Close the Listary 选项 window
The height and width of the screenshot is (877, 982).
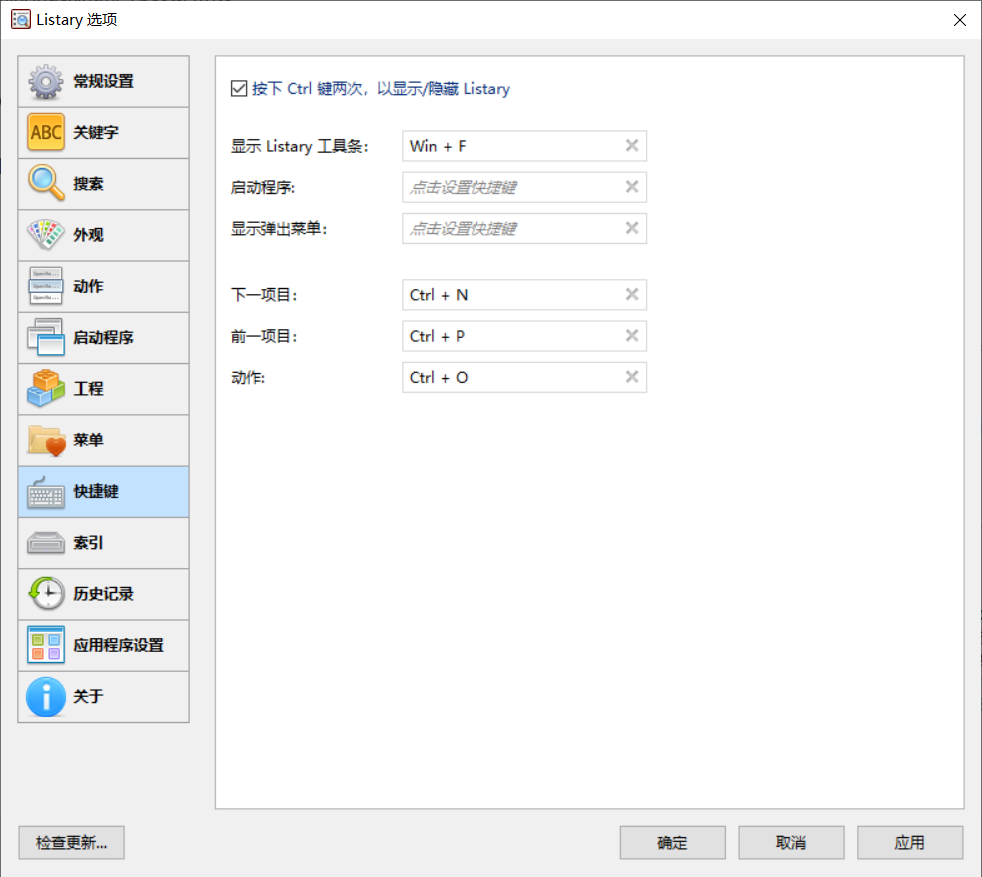click(x=959, y=20)
